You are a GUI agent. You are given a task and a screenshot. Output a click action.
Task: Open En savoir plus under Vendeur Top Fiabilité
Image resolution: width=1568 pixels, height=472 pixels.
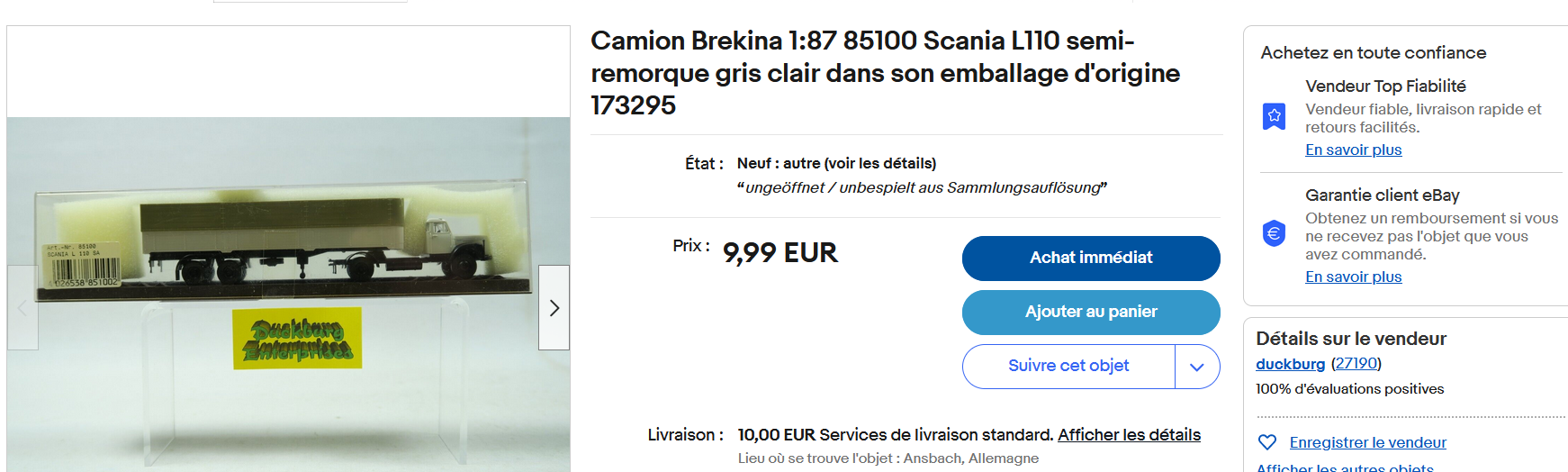coord(1353,150)
